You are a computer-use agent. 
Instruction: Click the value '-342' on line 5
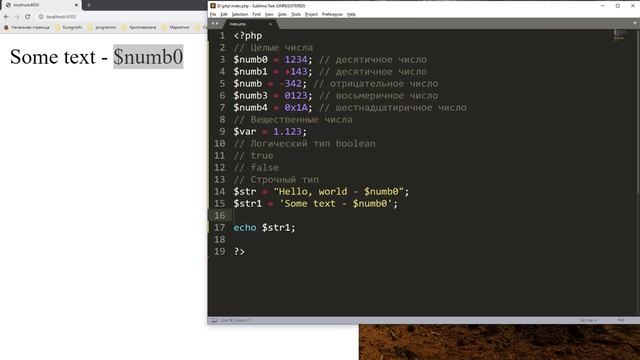pyautogui.click(x=290, y=84)
